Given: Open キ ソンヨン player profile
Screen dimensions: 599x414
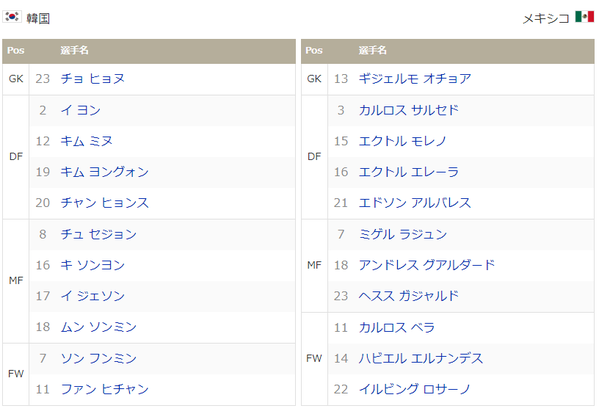Looking at the screenshot, I should coord(92,265).
